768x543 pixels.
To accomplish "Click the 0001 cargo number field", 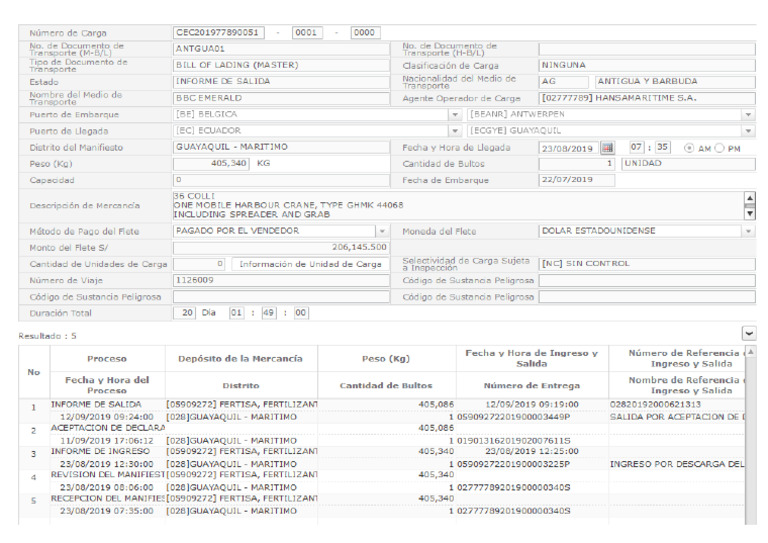I will pos(307,33).
